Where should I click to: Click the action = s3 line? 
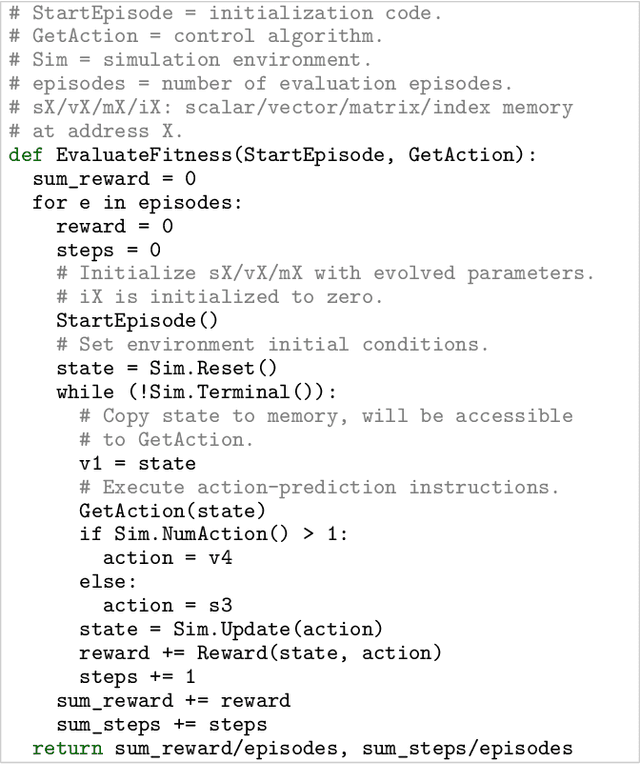167,605
